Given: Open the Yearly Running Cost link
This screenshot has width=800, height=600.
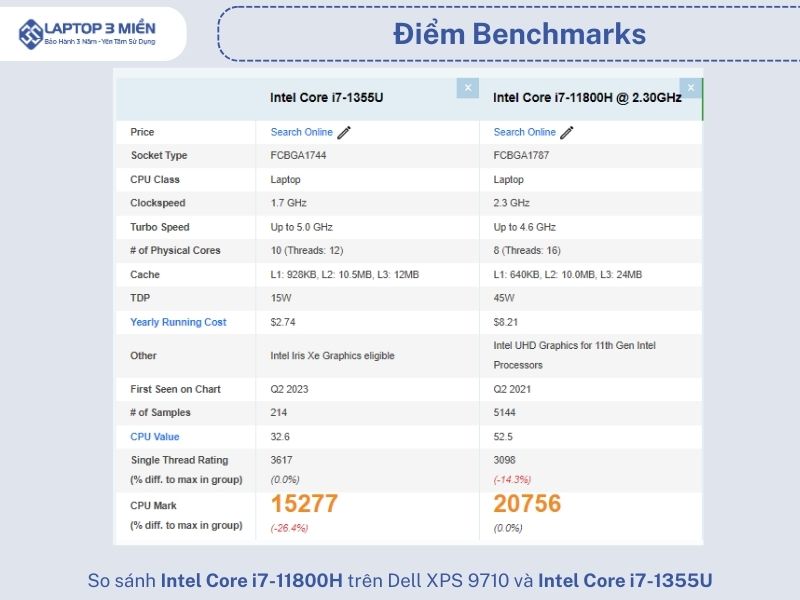Looking at the screenshot, I should tap(178, 322).
